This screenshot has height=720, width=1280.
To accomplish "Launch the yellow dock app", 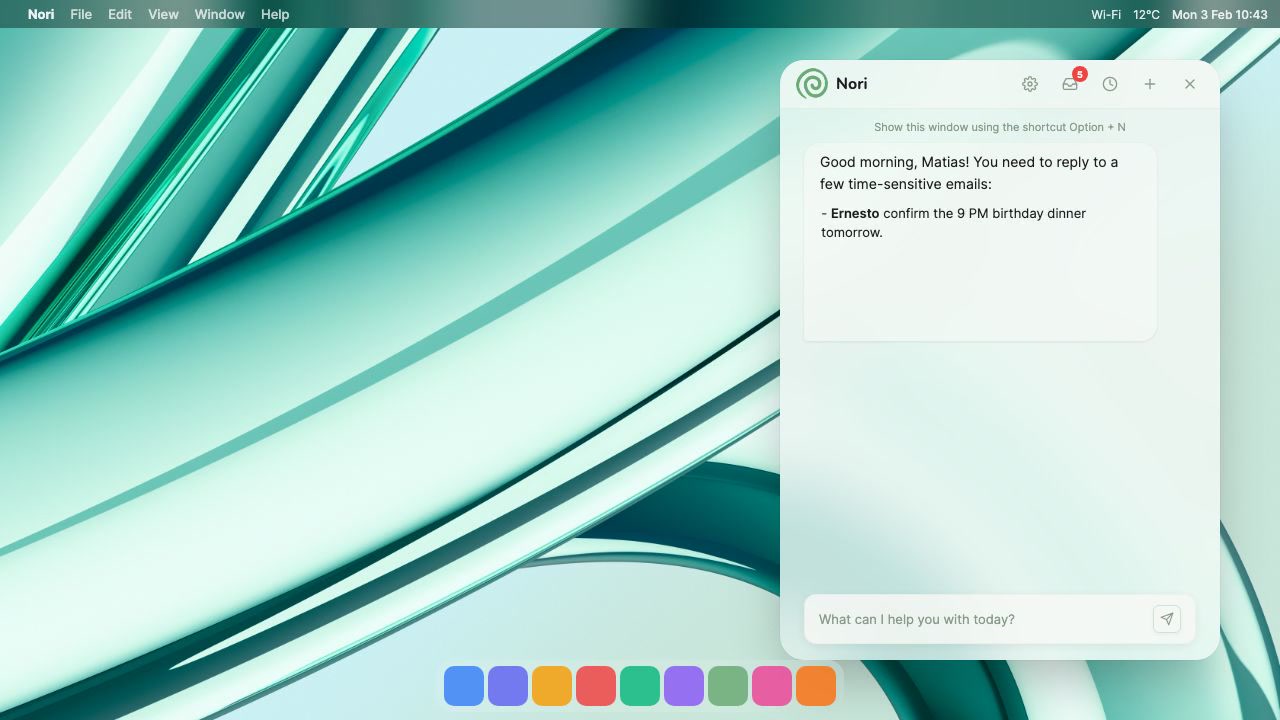I will (552, 686).
